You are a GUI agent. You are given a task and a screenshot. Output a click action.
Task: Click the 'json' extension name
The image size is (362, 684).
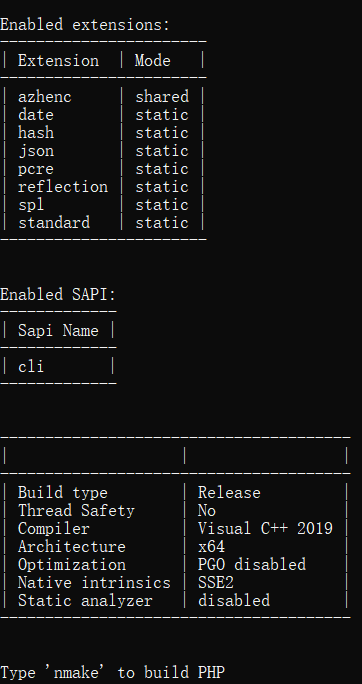(x=36, y=151)
